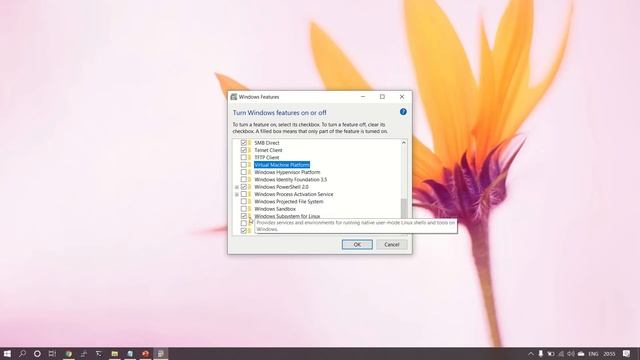Uncheck the Telnet Client checkbox
This screenshot has width=640, height=360.
244,150
